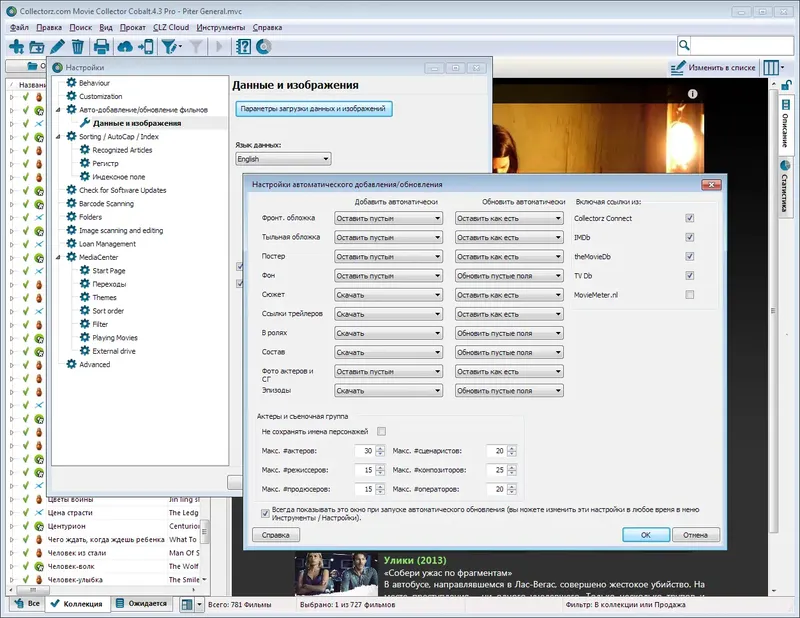Click the Print toolbar icon

click(102, 47)
